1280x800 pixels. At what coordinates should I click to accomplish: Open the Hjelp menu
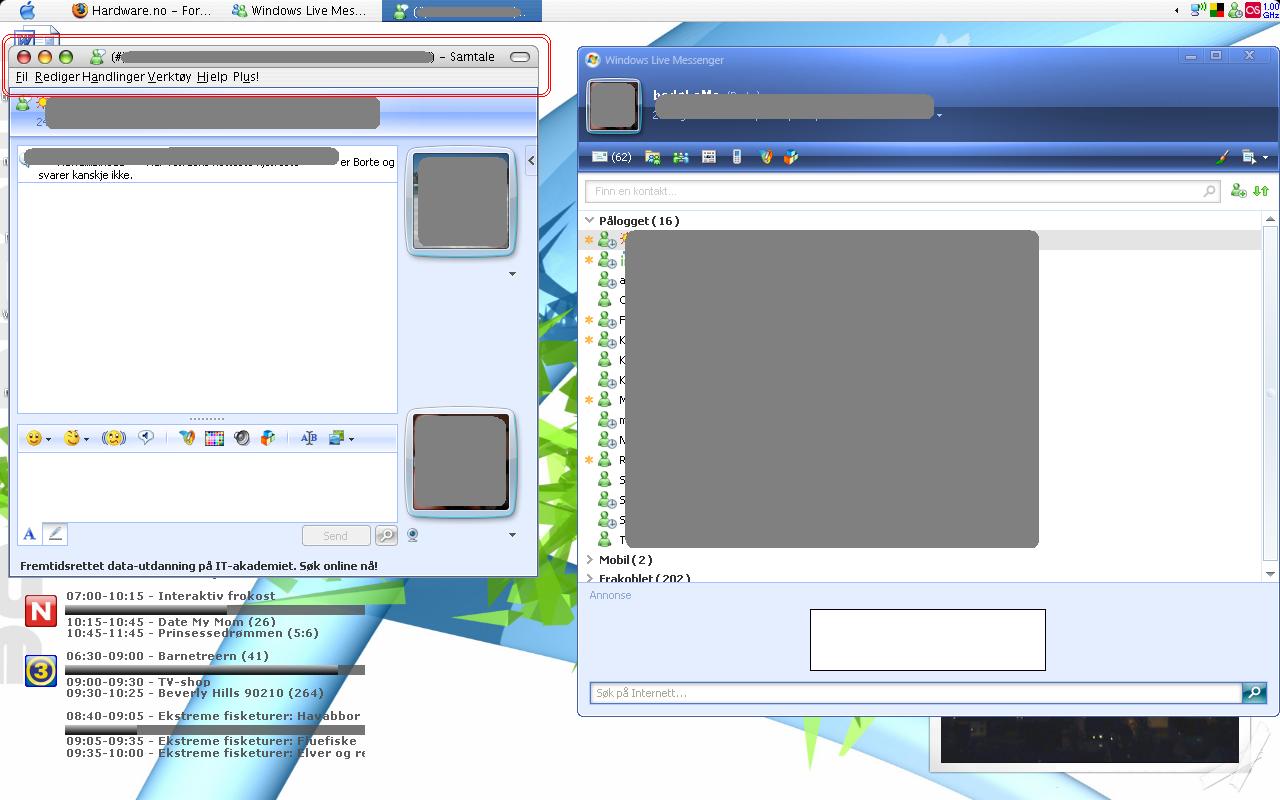pos(212,77)
